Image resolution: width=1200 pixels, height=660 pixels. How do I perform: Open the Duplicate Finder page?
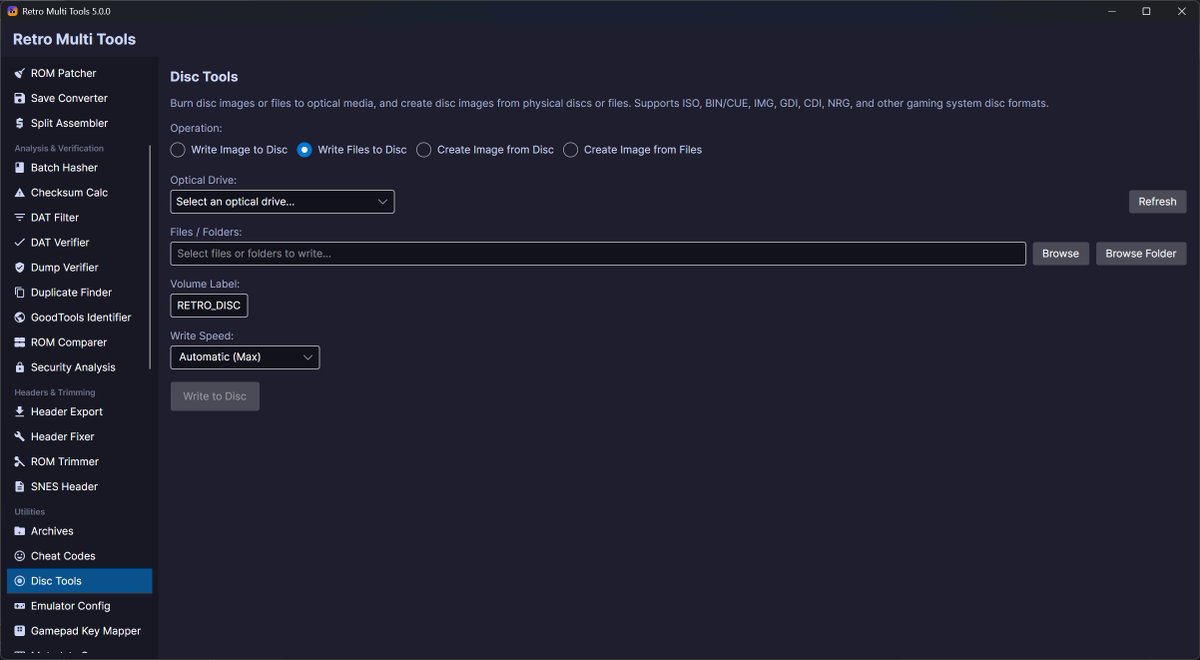pyautogui.click(x=79, y=292)
